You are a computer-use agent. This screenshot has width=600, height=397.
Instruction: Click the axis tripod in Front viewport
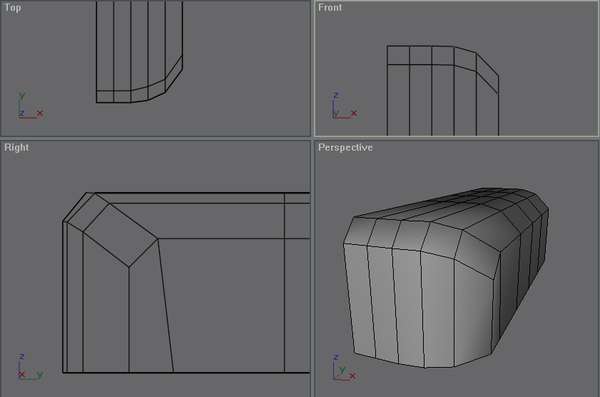pyautogui.click(x=344, y=105)
